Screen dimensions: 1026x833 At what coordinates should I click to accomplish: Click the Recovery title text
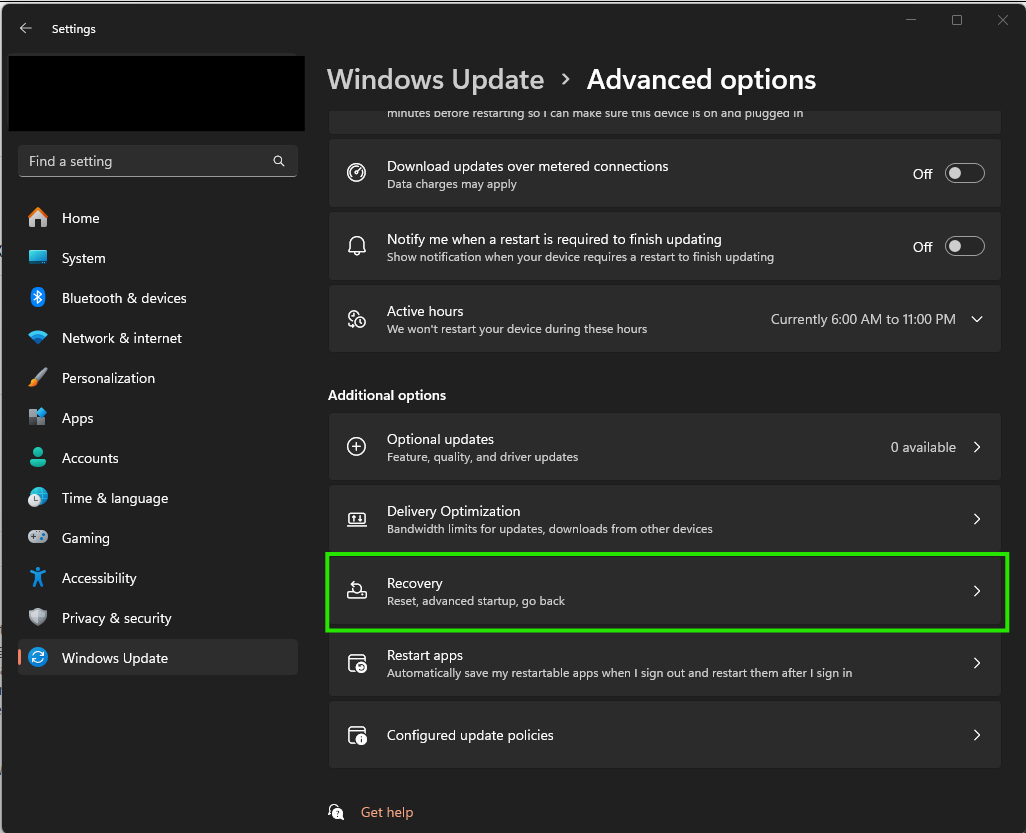(414, 583)
